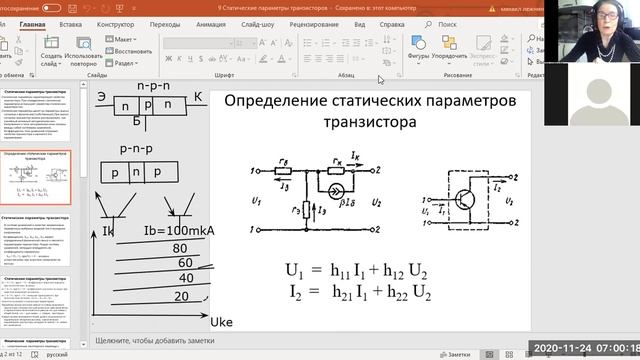Image resolution: width=640 pixels, height=360 pixels.
Task: Click the decrease indent icon
Action: click(x=345, y=42)
